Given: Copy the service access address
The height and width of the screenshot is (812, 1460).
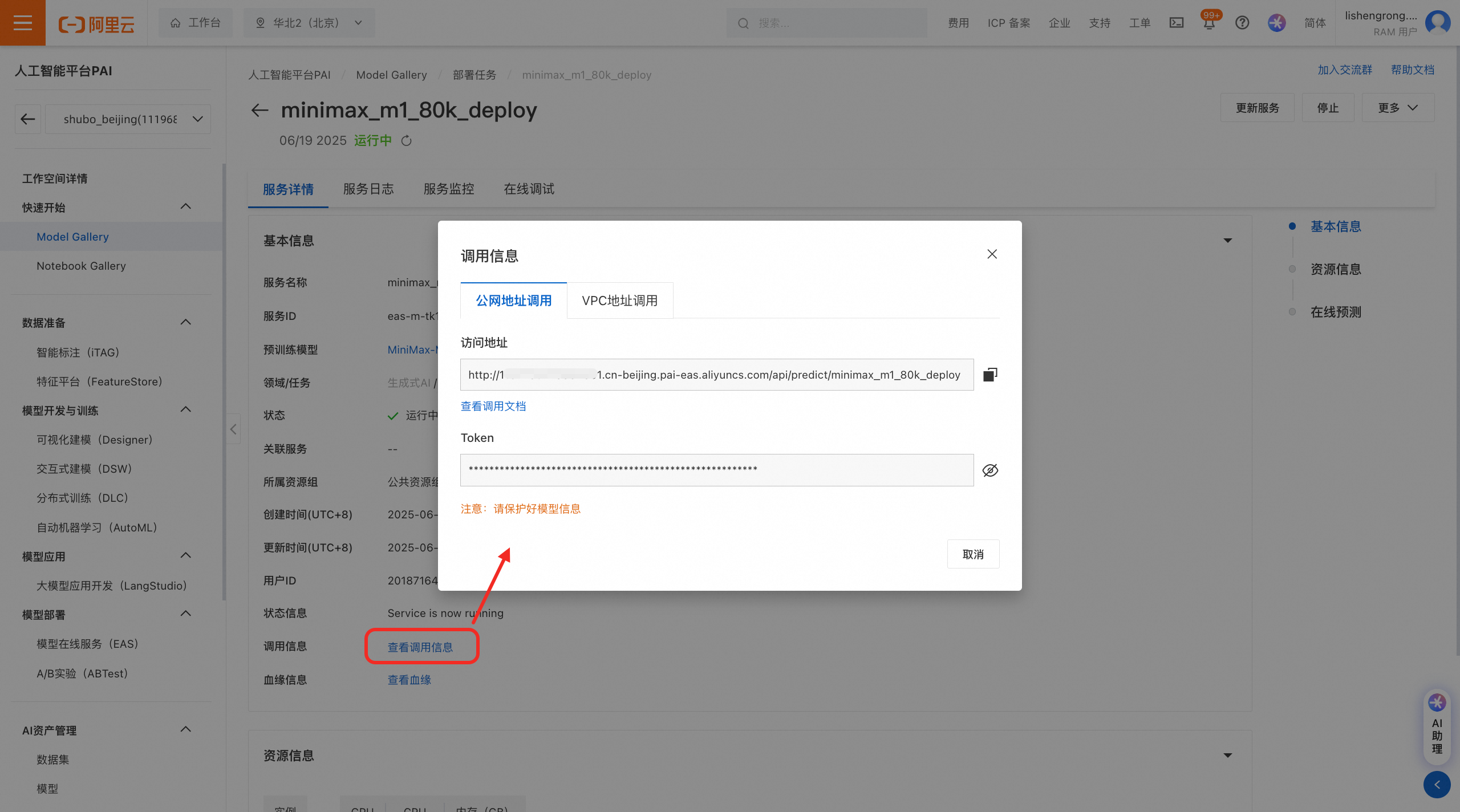Looking at the screenshot, I should [x=989, y=375].
